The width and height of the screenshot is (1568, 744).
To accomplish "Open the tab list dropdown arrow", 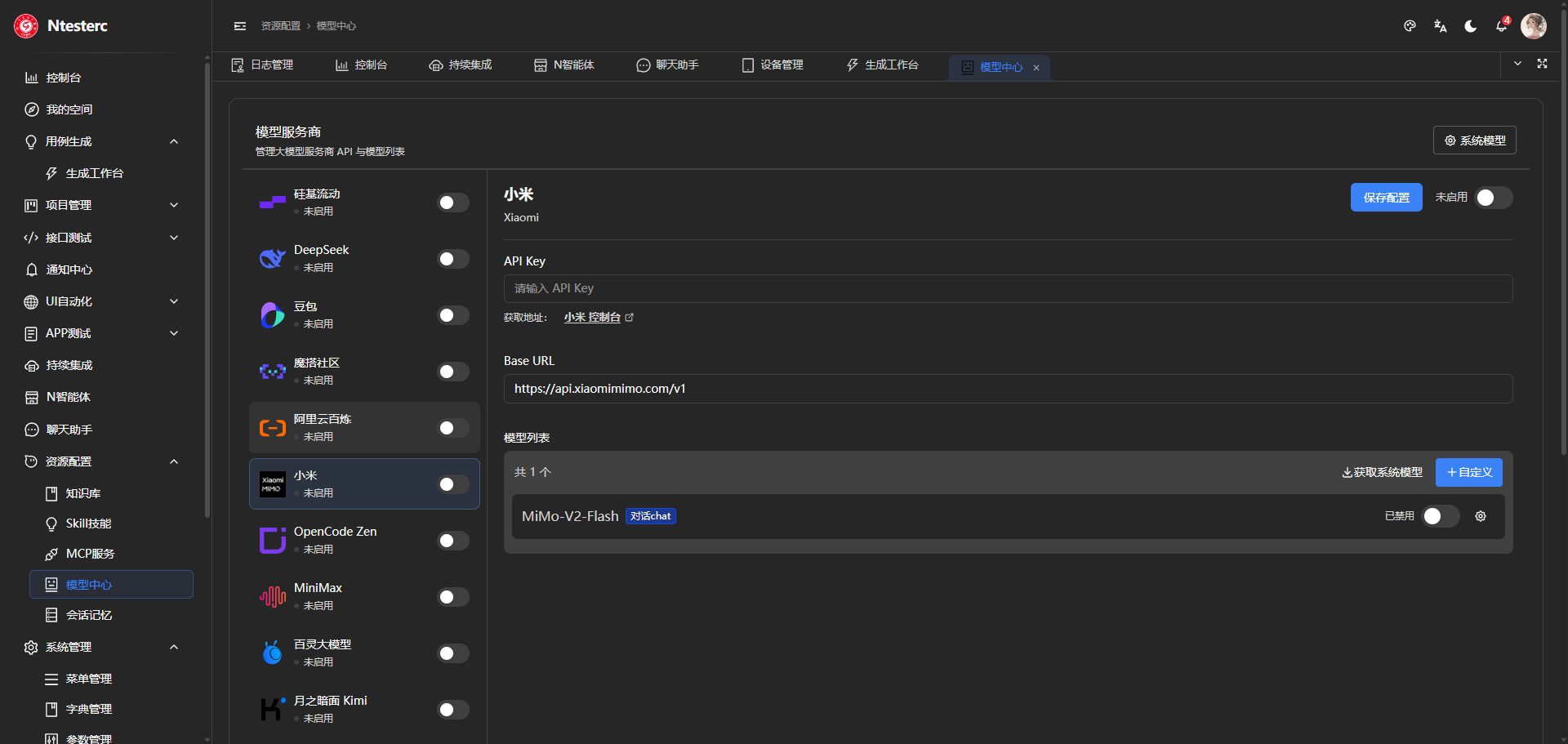I will point(1517,64).
